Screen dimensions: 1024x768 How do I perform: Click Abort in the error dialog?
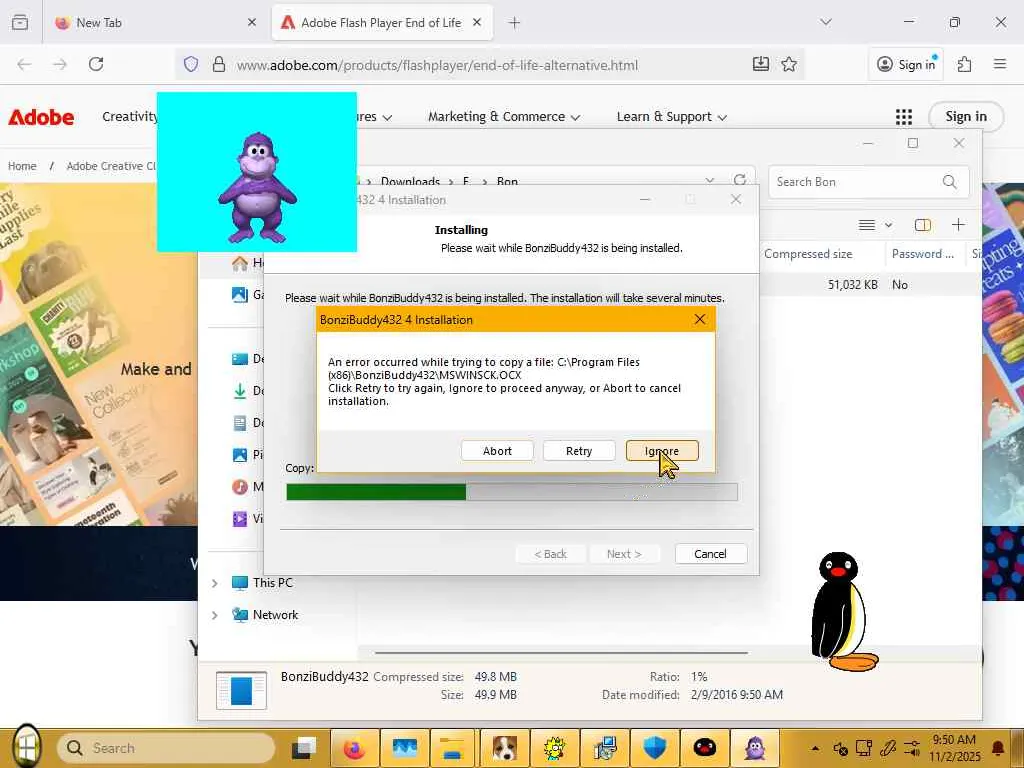pyautogui.click(x=497, y=451)
